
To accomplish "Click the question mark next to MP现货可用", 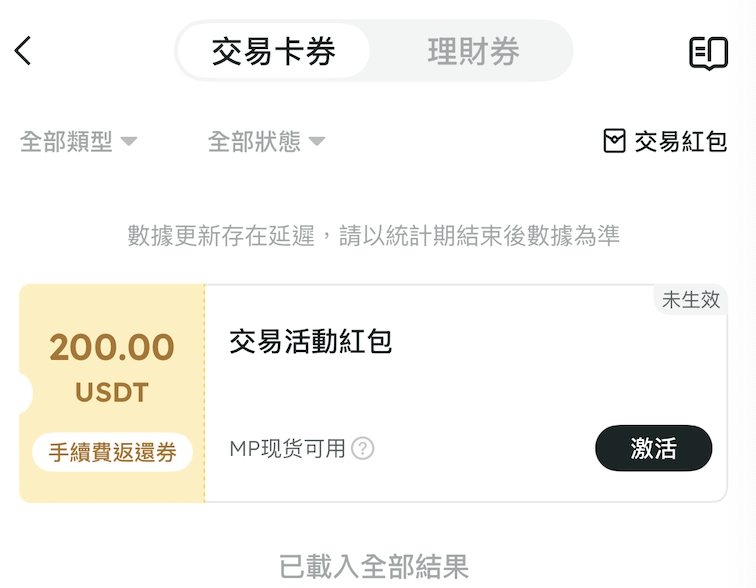I will click(x=363, y=449).
